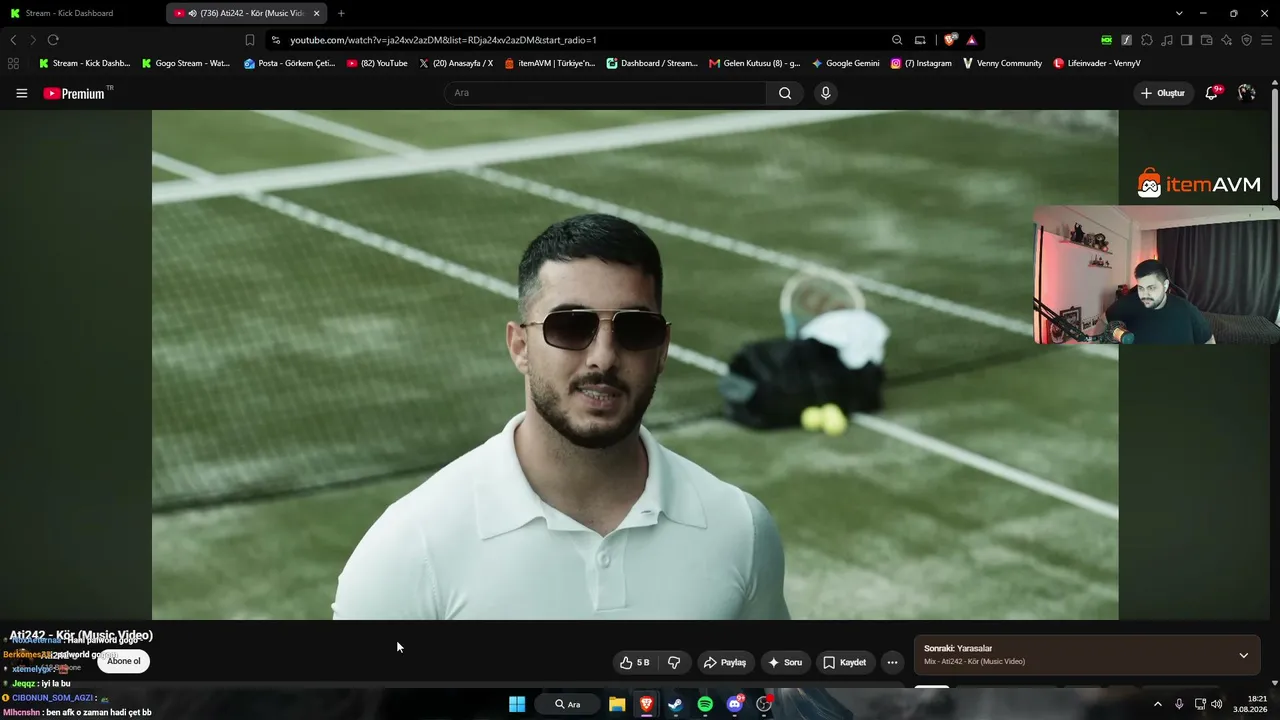This screenshot has width=1280, height=720.
Task: Click the green extension icon in the toolbar
Action: coord(1106,40)
